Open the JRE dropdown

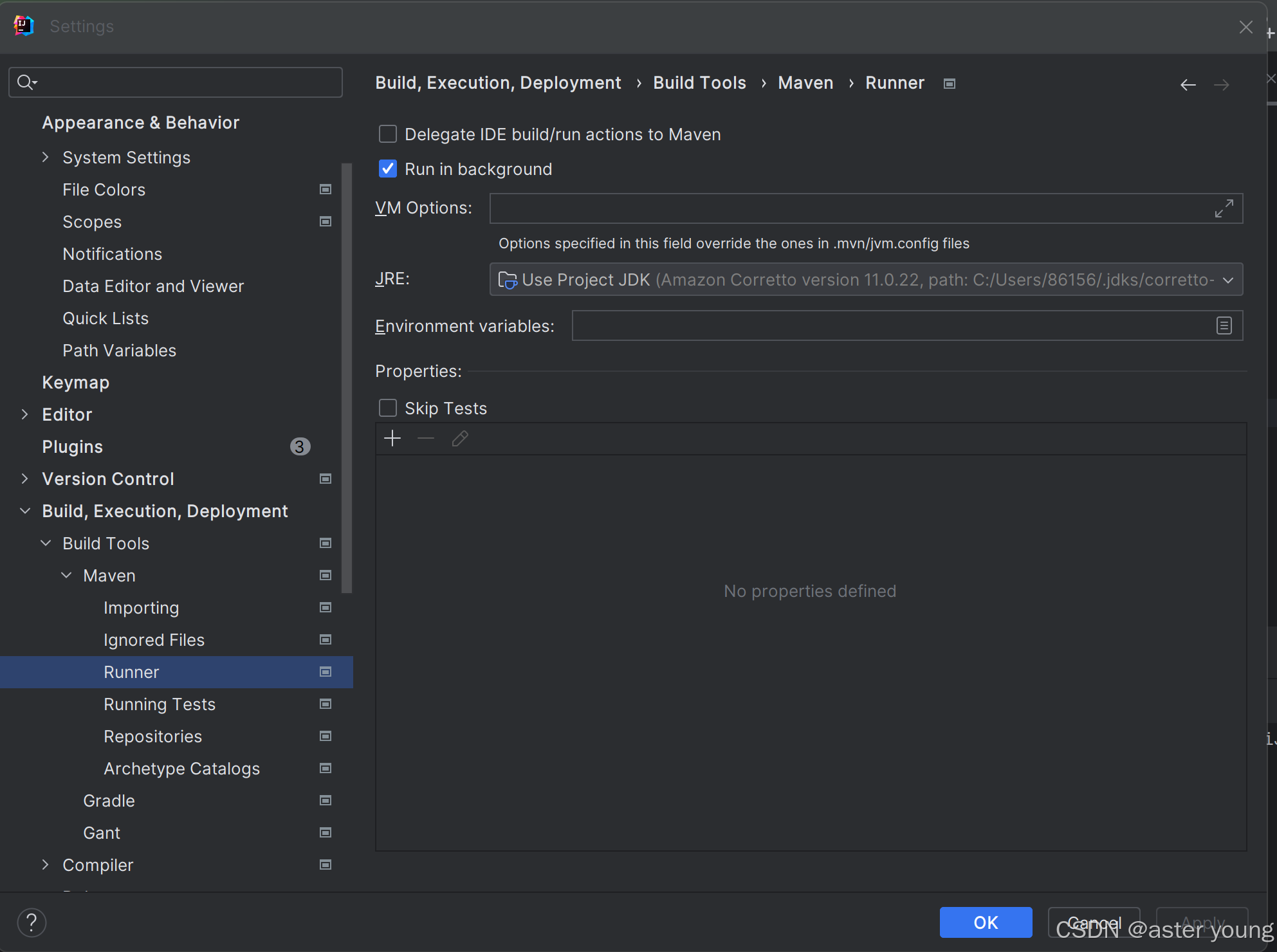[x=1227, y=280]
